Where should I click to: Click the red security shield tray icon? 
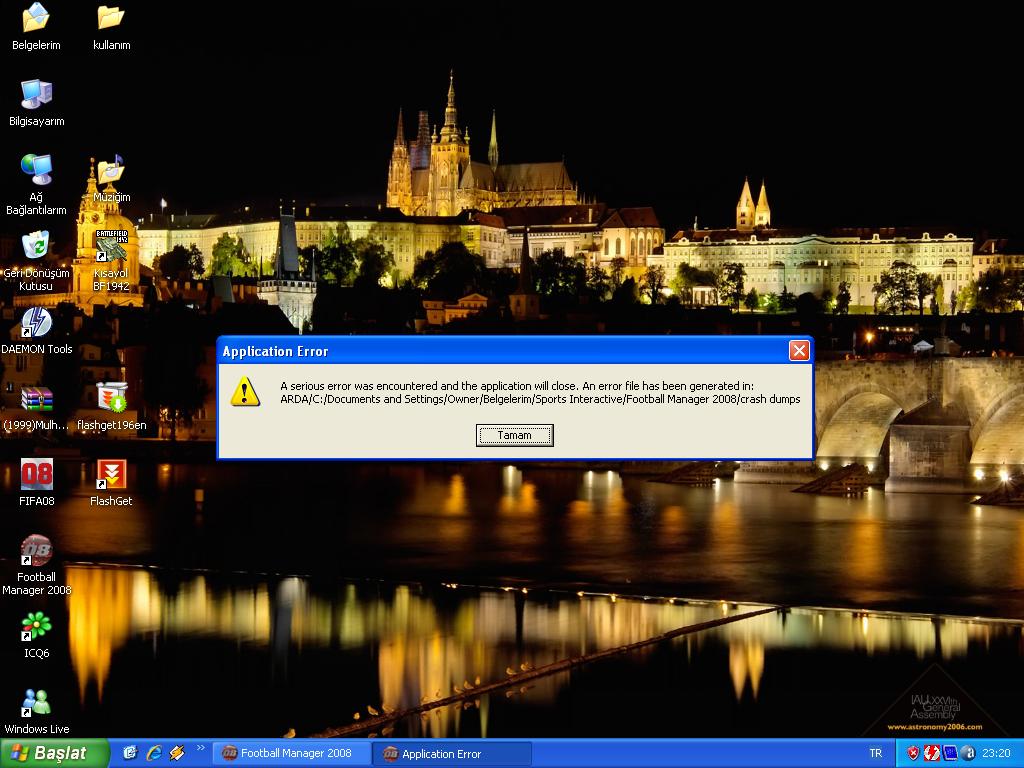pos(914,753)
